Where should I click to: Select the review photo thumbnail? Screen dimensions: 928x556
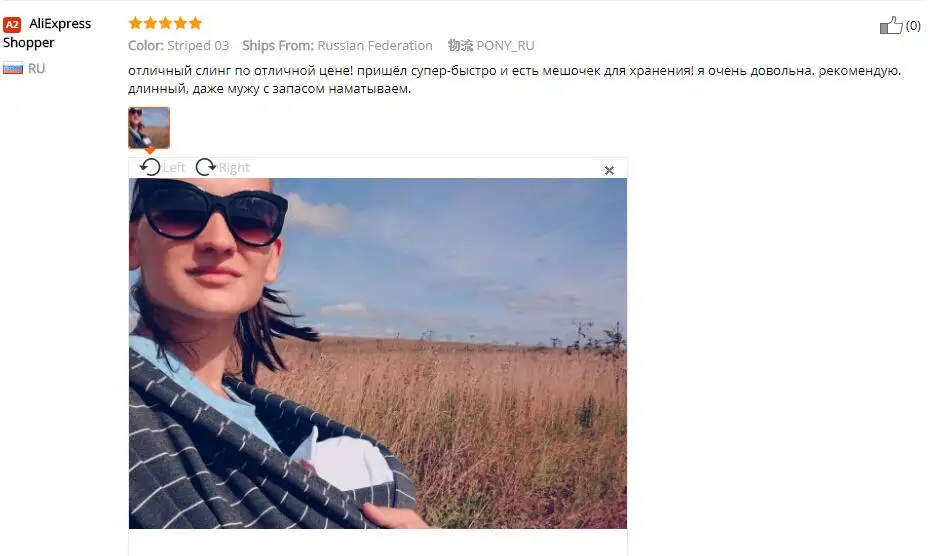click(x=149, y=128)
